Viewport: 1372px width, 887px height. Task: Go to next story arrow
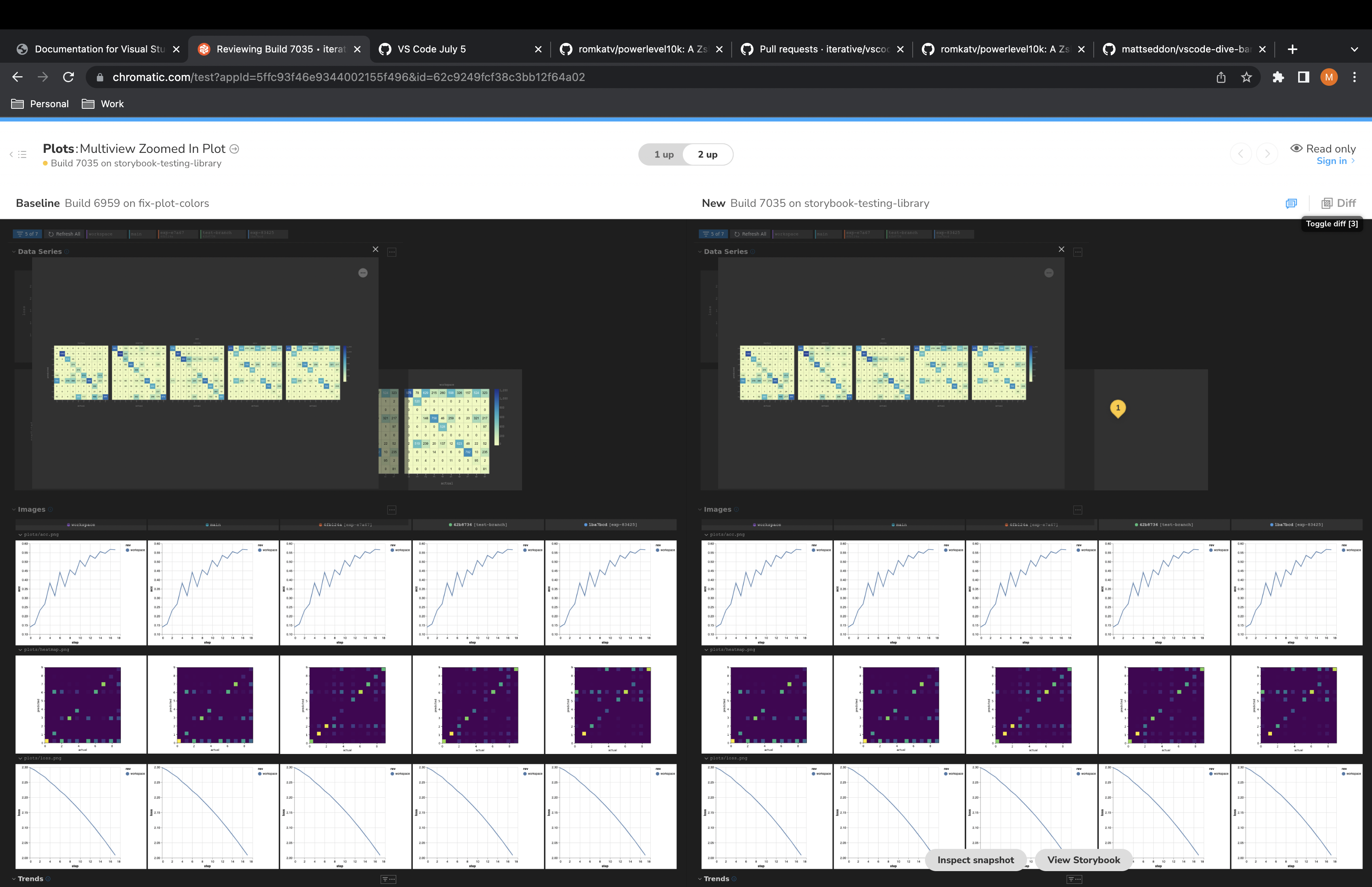[x=1267, y=154]
